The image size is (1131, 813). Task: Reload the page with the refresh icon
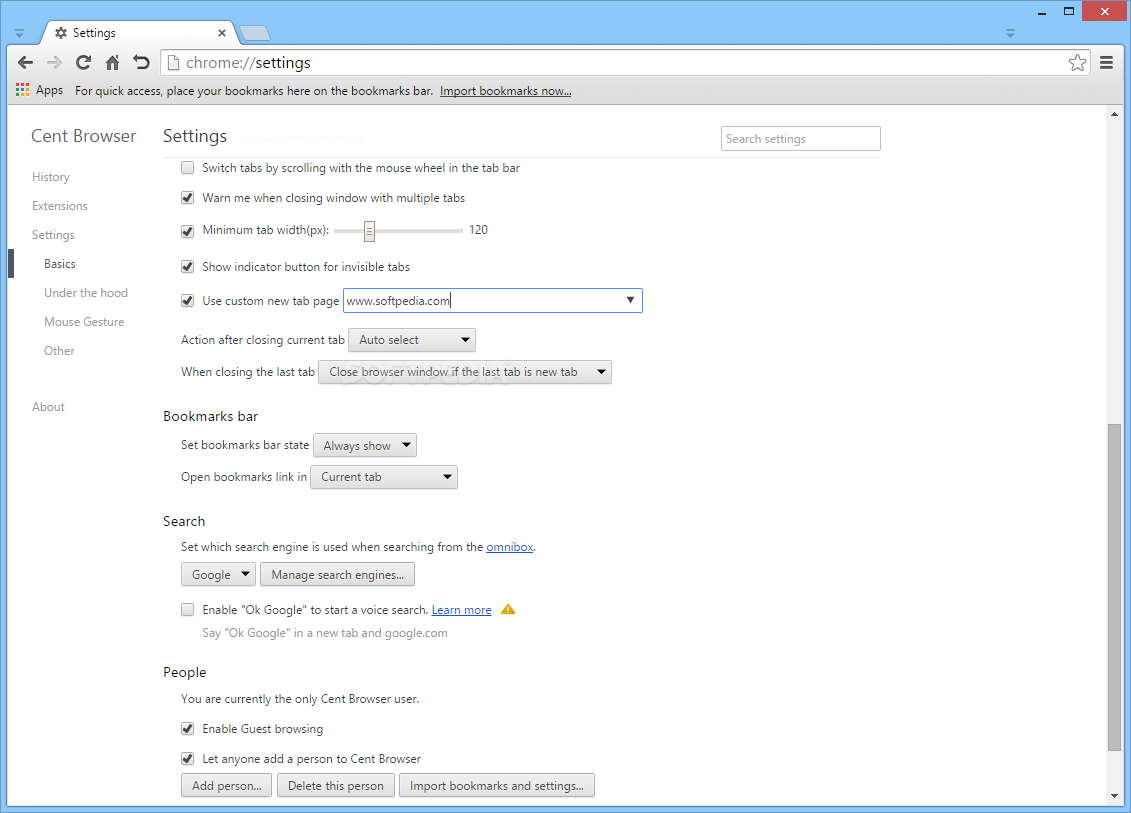coord(84,63)
